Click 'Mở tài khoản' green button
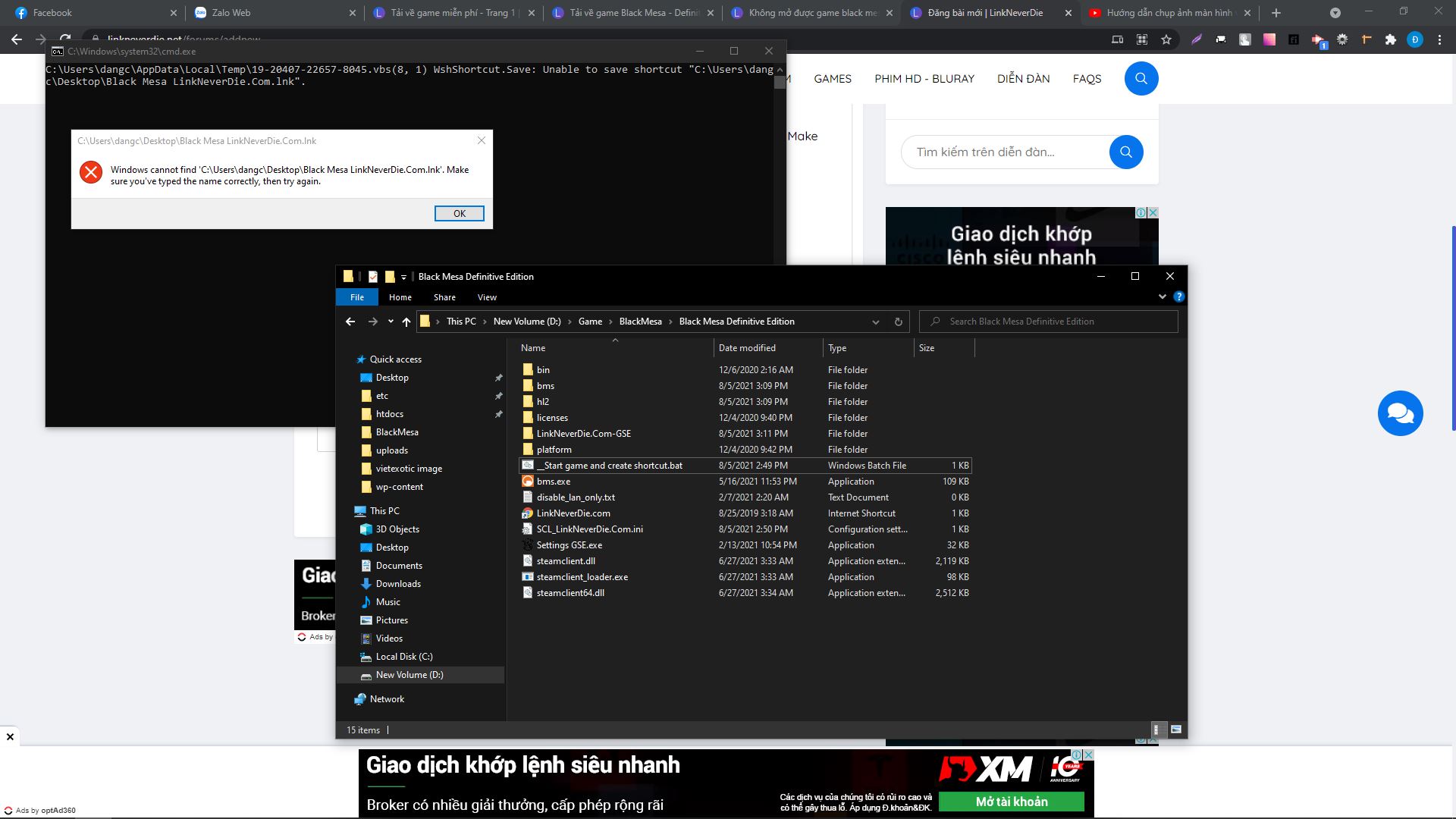Viewport: 1456px width, 819px height. pos(1011,802)
